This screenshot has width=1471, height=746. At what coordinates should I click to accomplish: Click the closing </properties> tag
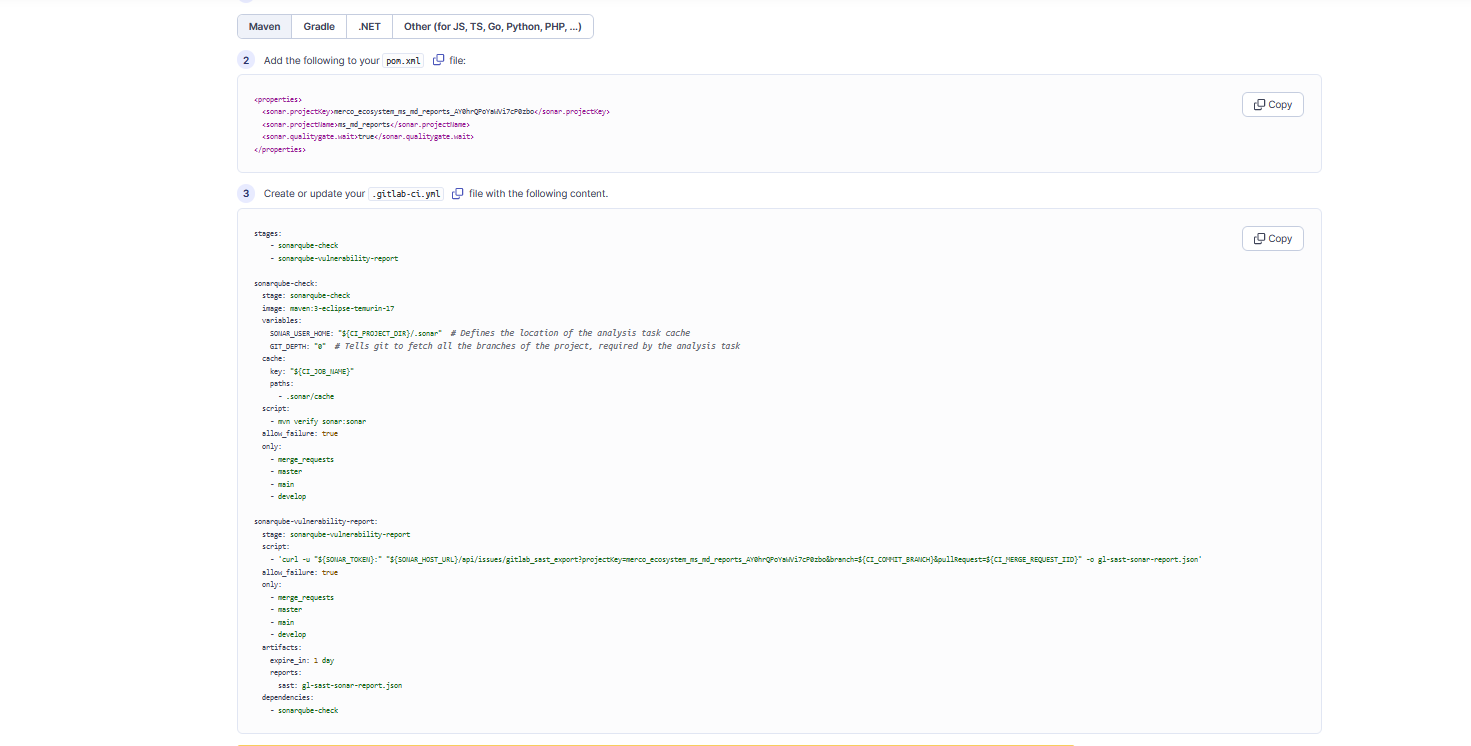click(x=280, y=149)
